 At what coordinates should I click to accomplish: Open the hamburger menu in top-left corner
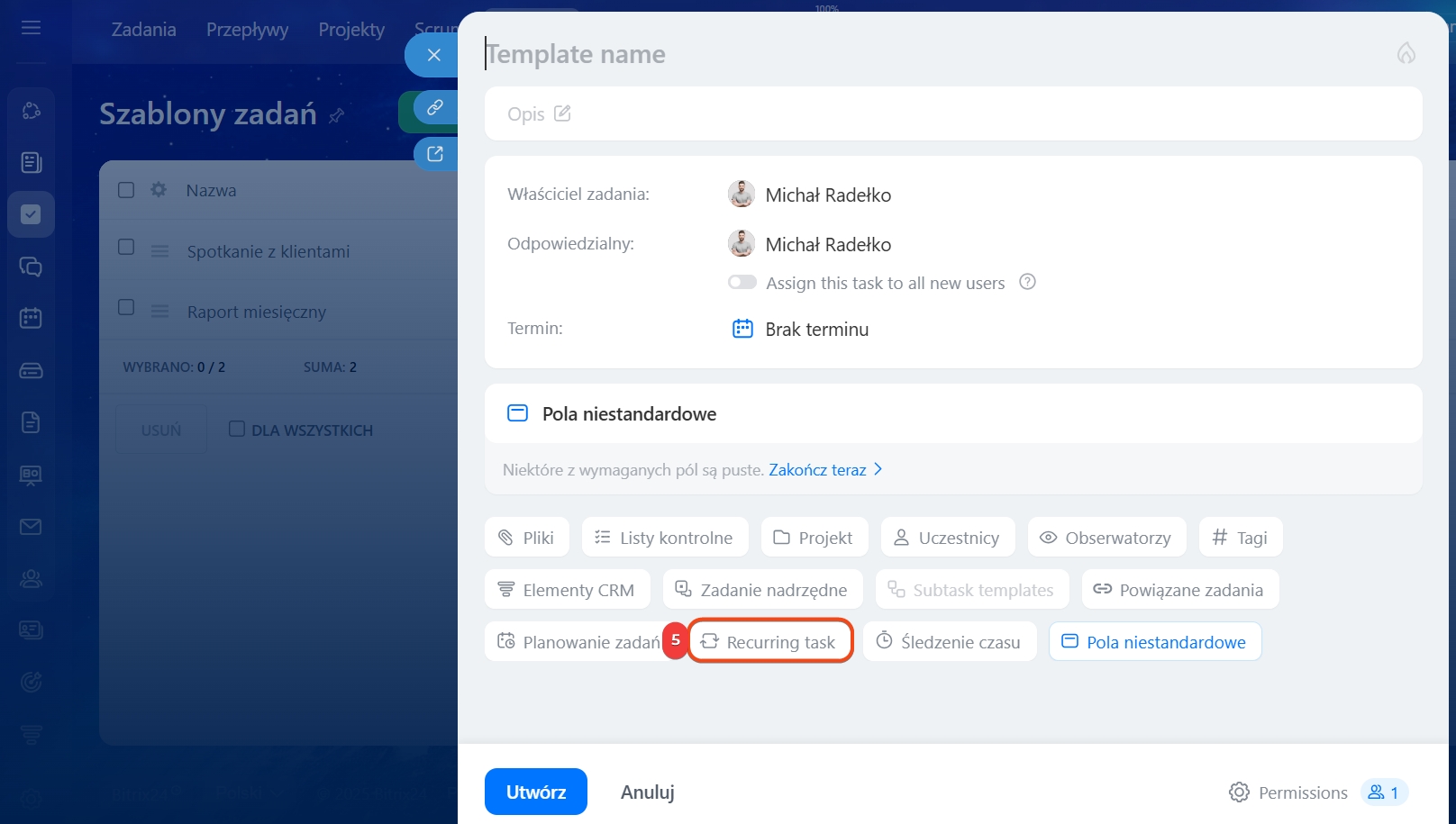pyautogui.click(x=32, y=28)
